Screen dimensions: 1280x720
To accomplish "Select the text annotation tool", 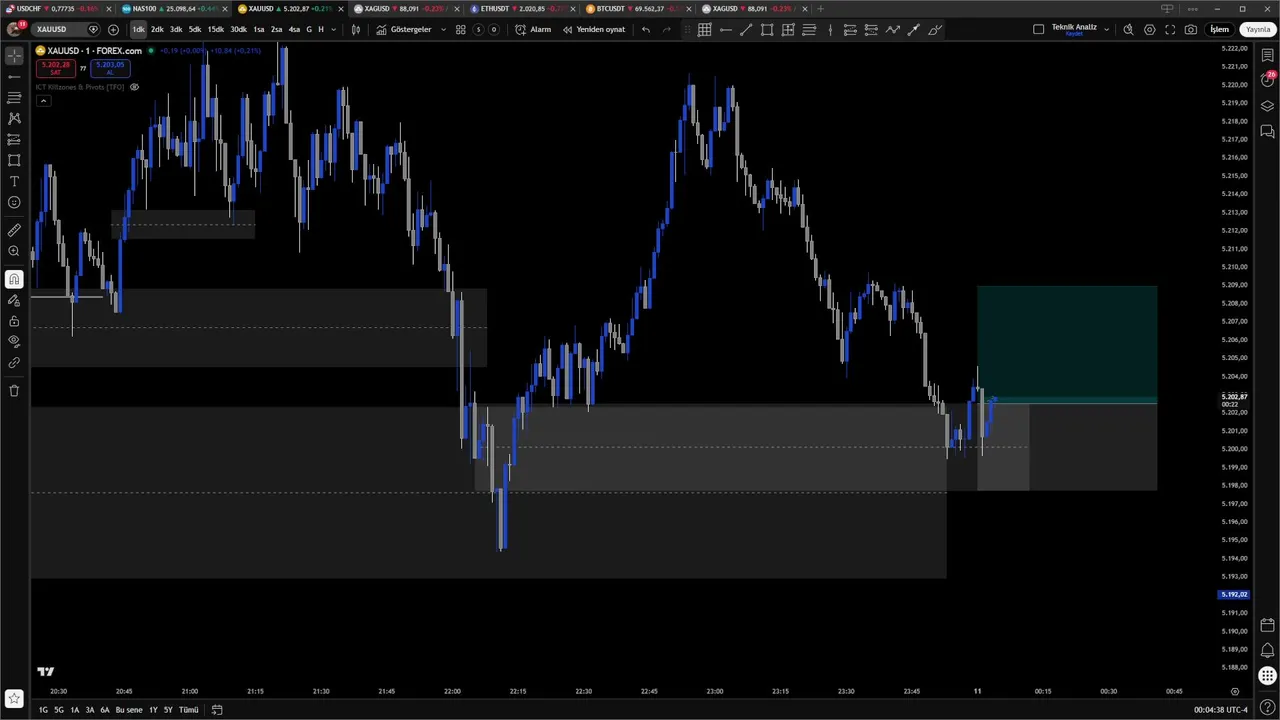I will pyautogui.click(x=14, y=181).
